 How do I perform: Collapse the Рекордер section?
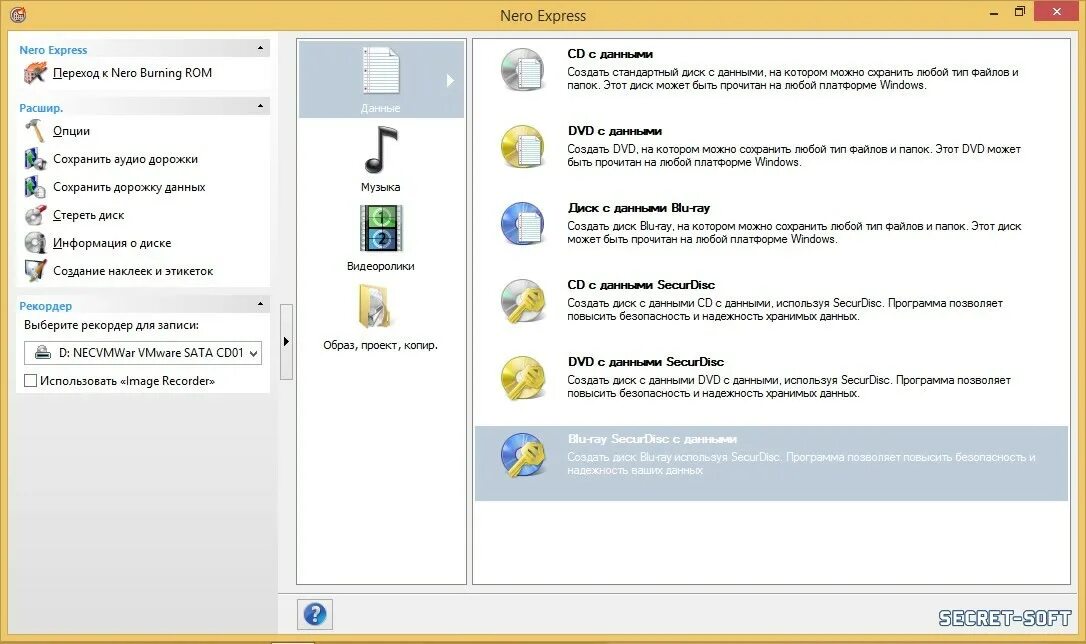[260, 304]
